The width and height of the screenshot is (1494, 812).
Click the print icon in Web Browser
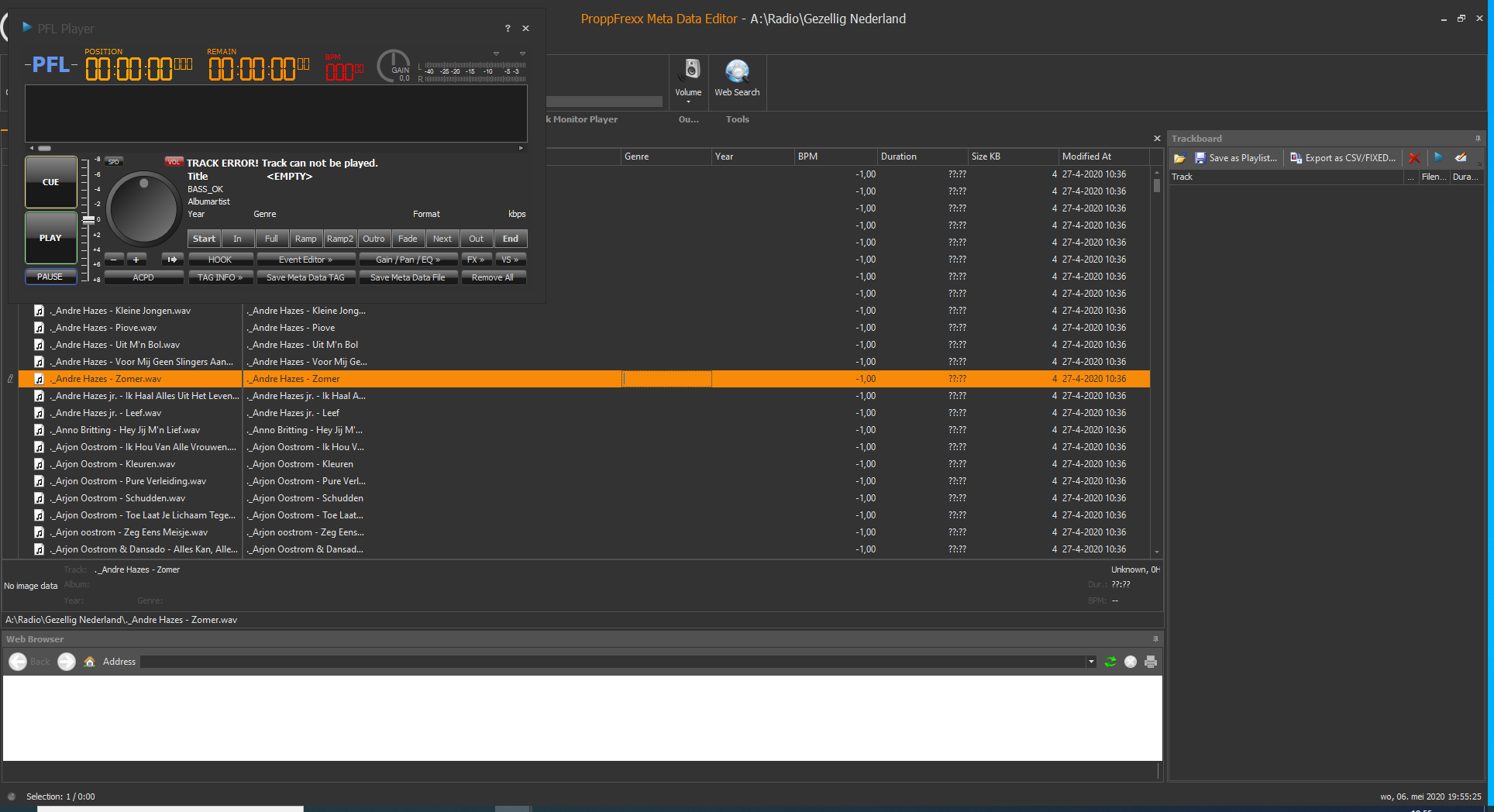click(1151, 662)
